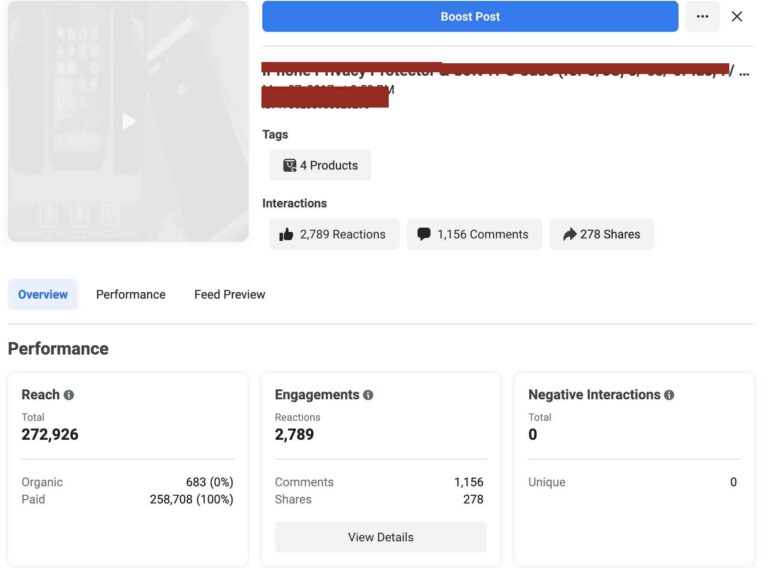Click the Organic reach value 683 (0%)
The image size is (768, 568).
[210, 482]
